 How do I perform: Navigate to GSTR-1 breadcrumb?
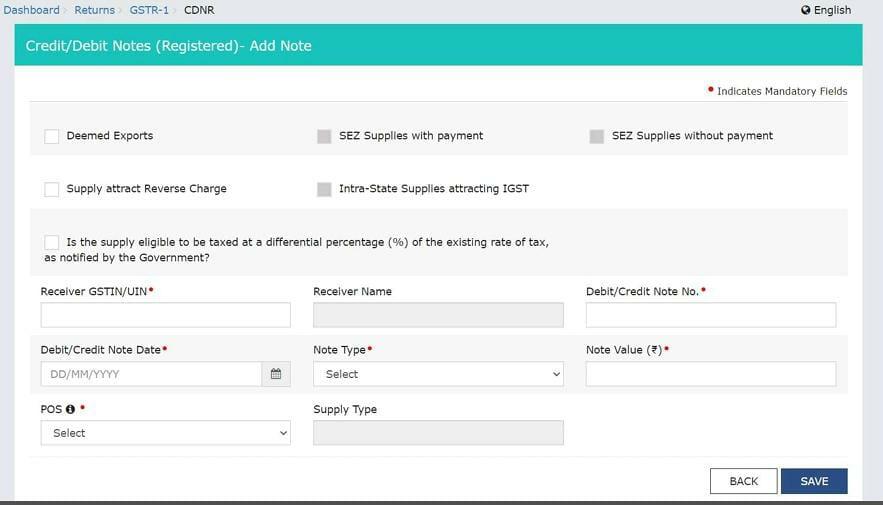point(149,10)
